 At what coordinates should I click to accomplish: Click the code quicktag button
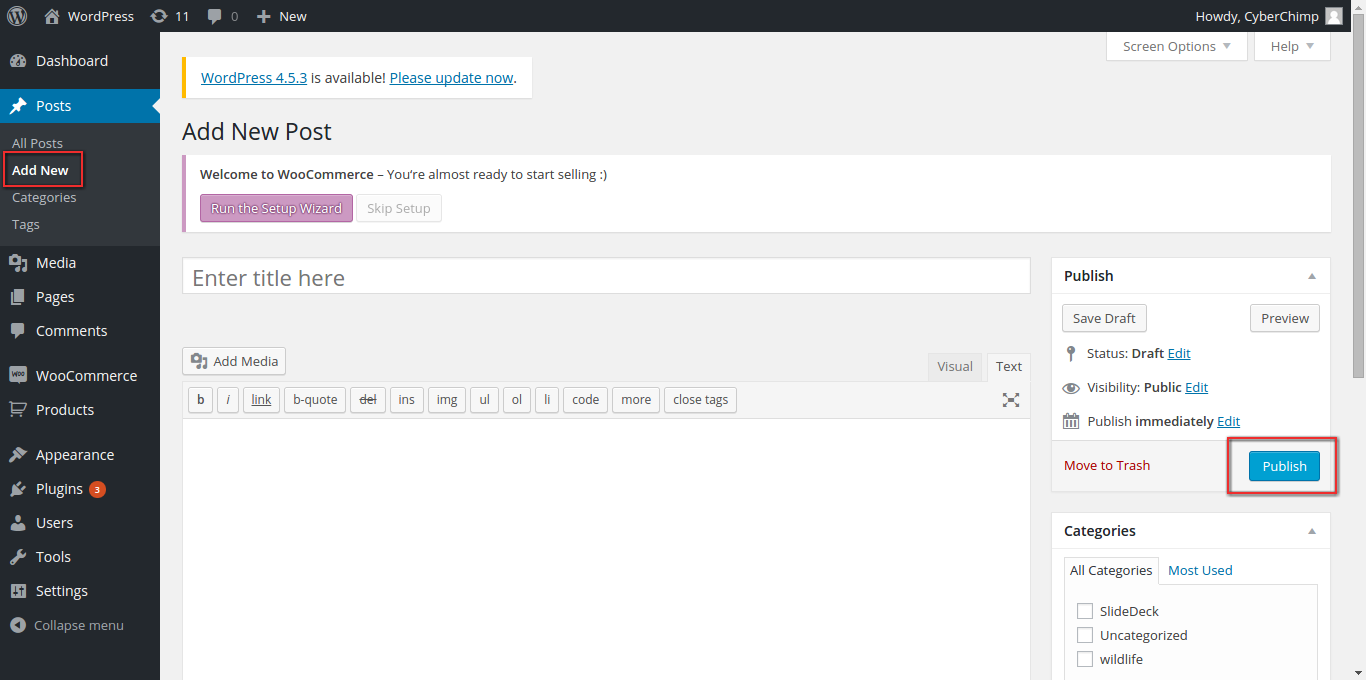(x=585, y=400)
